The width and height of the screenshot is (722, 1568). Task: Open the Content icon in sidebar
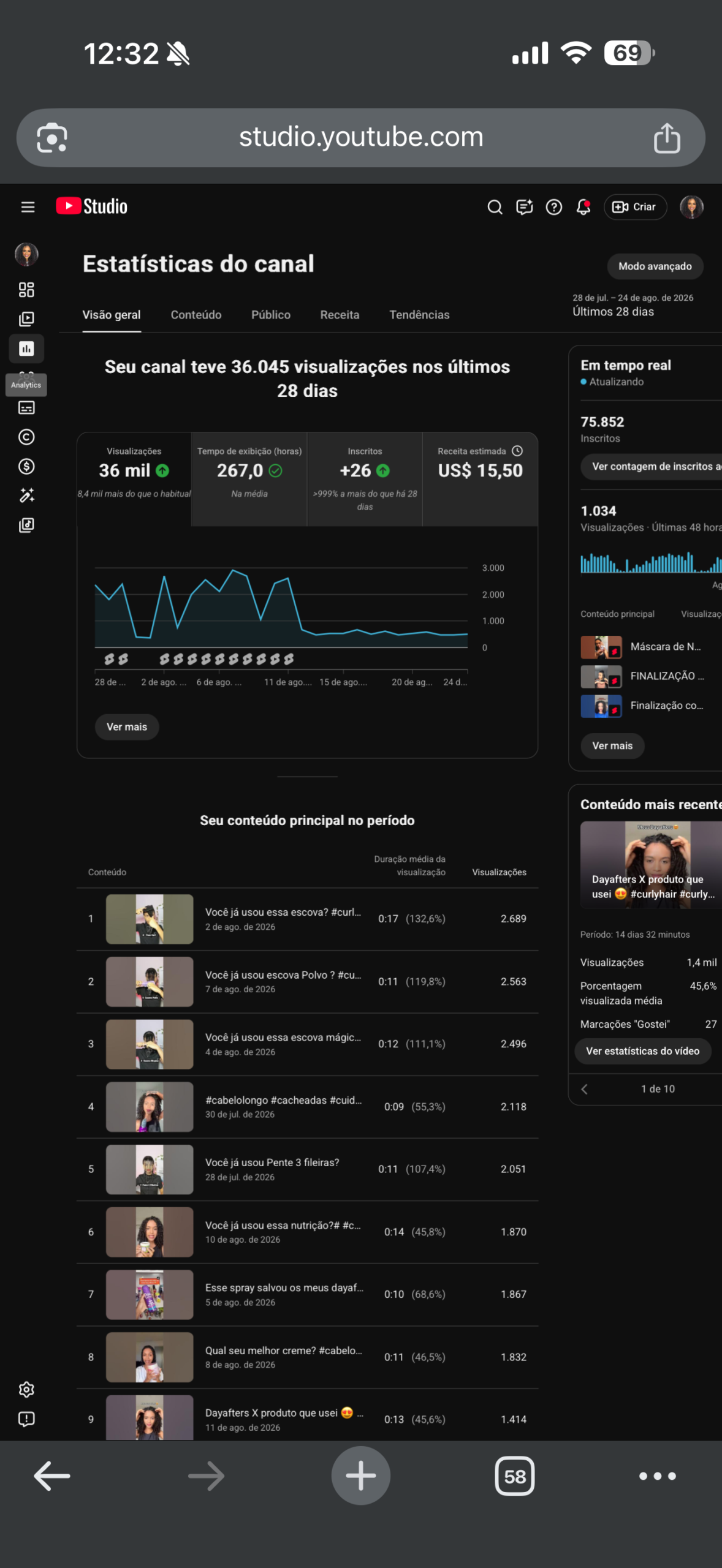click(x=26, y=319)
